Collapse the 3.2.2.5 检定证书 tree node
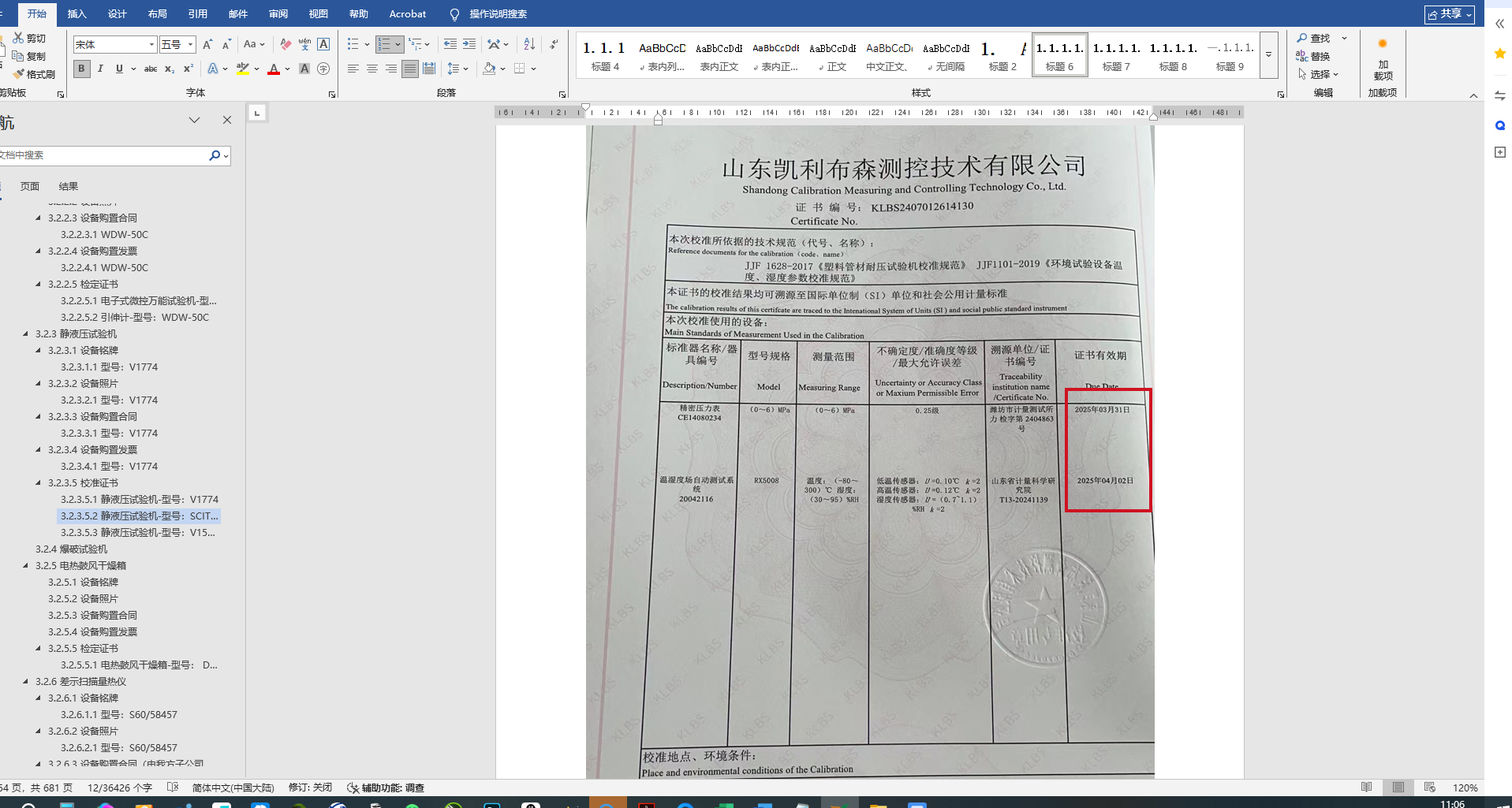 39,285
